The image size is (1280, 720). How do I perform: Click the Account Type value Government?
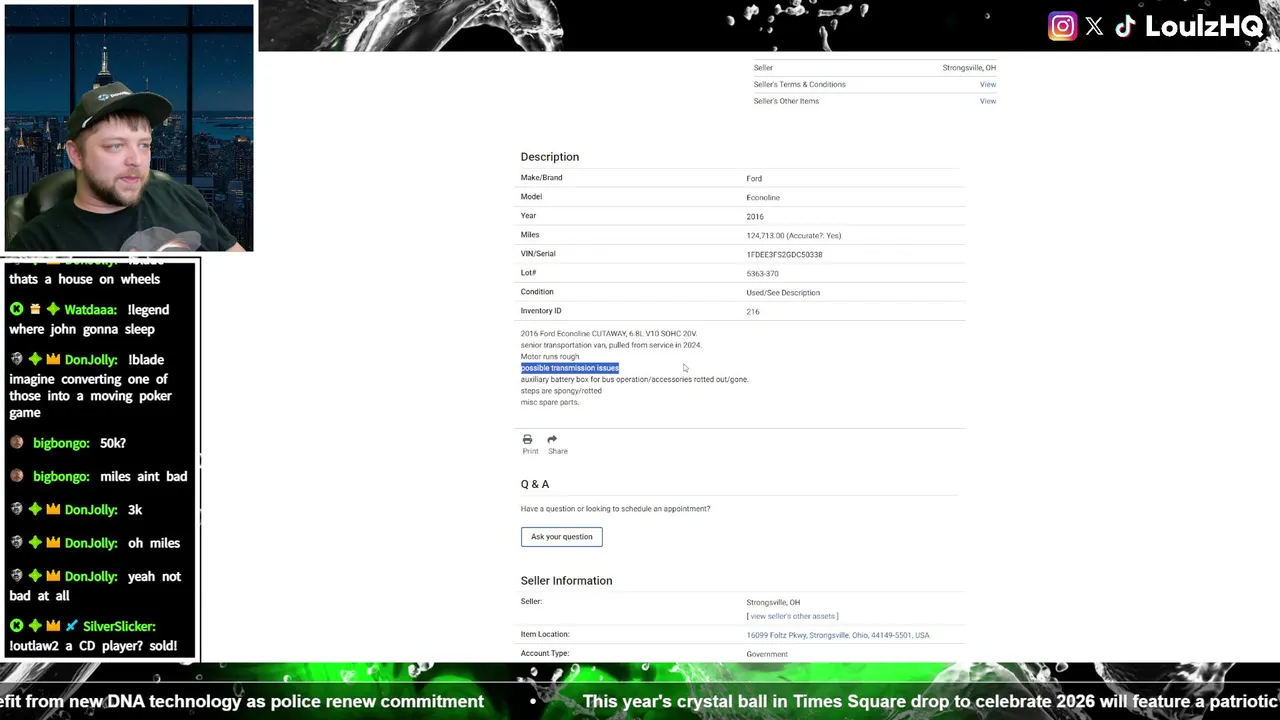[x=767, y=654]
